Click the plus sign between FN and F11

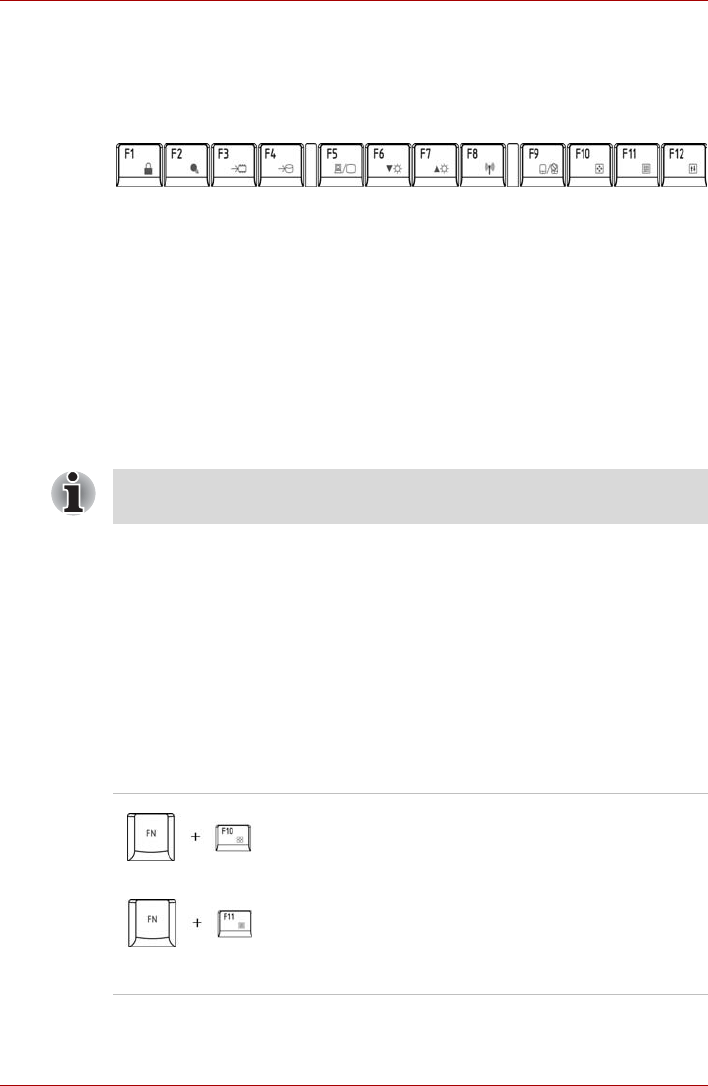tap(194, 923)
